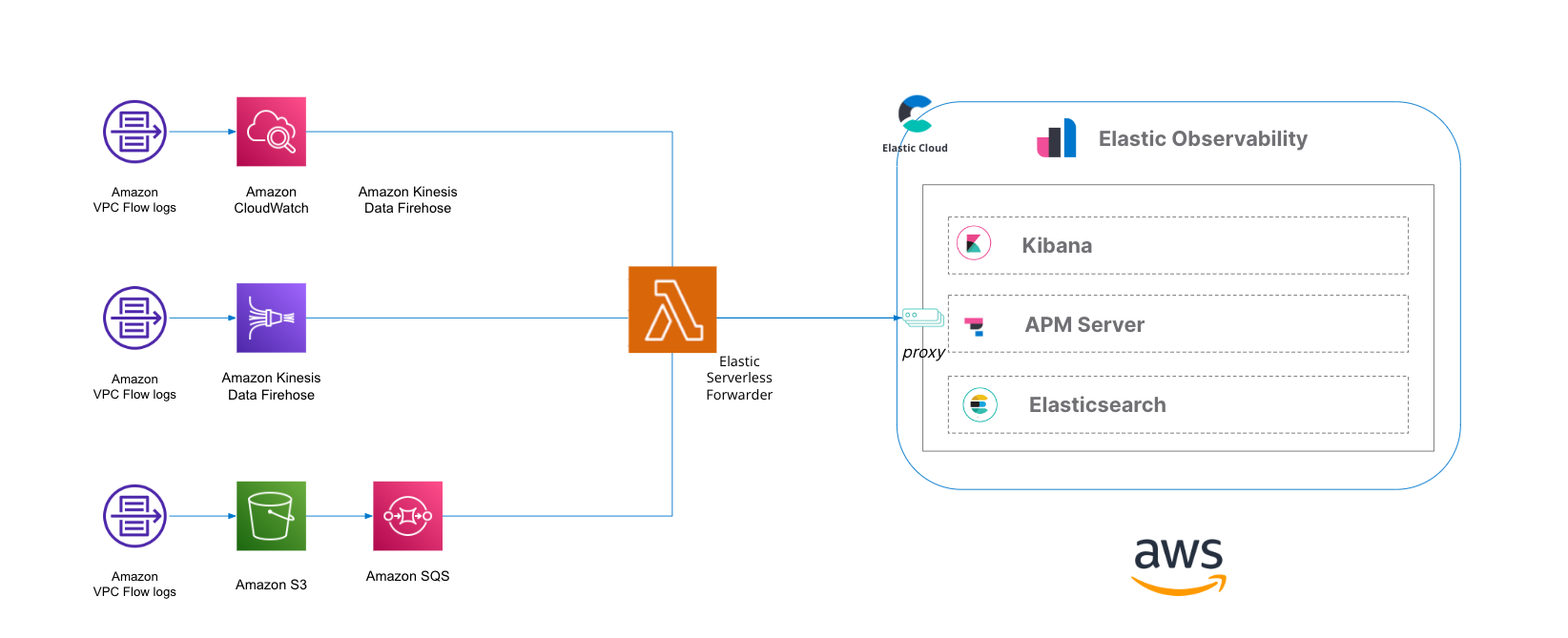Image resolution: width=1568 pixels, height=638 pixels.
Task: Click the AWS logo
Action: (x=1179, y=566)
